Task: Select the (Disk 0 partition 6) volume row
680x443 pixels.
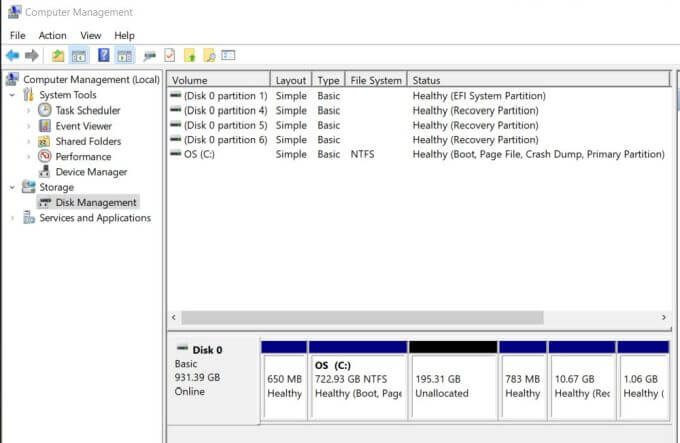Action: coord(419,140)
